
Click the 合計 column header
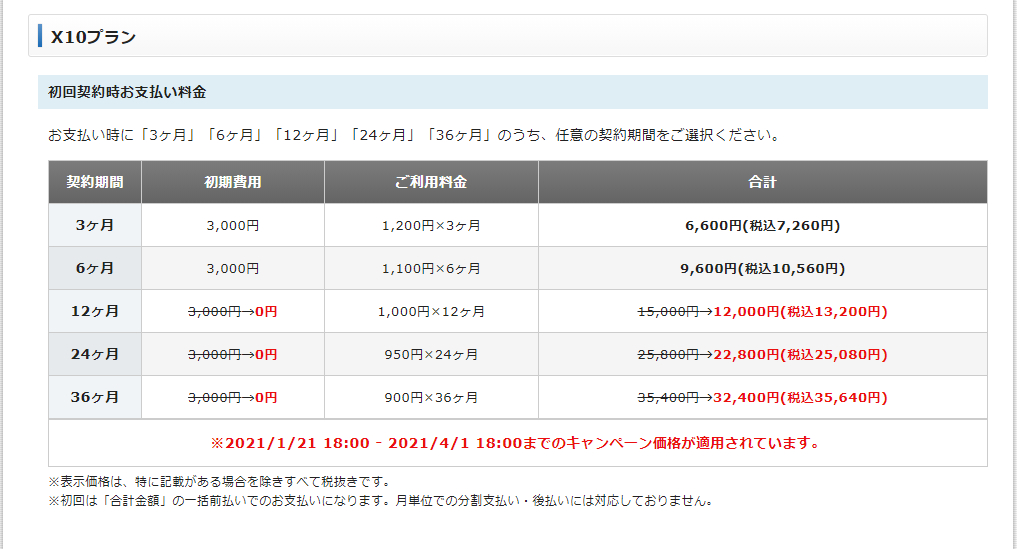pos(762,182)
